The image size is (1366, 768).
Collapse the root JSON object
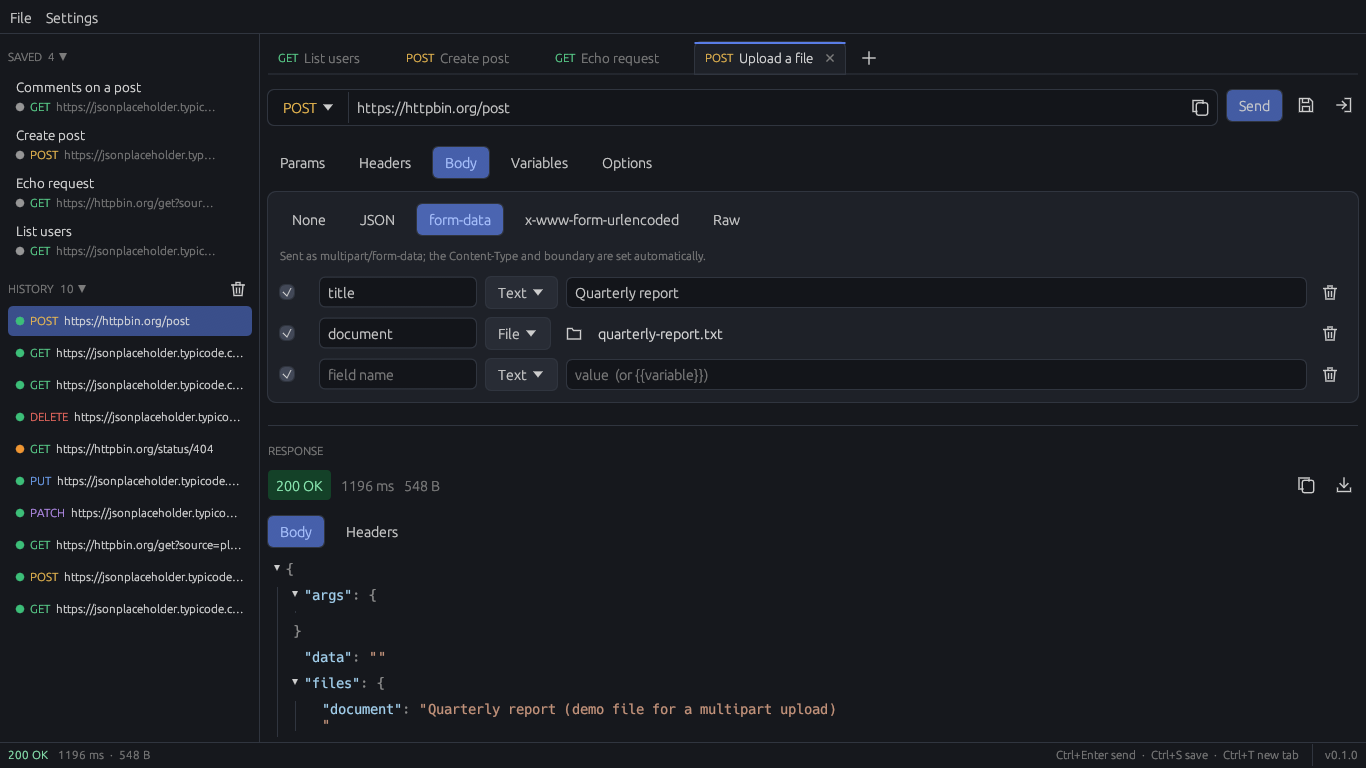point(277,568)
